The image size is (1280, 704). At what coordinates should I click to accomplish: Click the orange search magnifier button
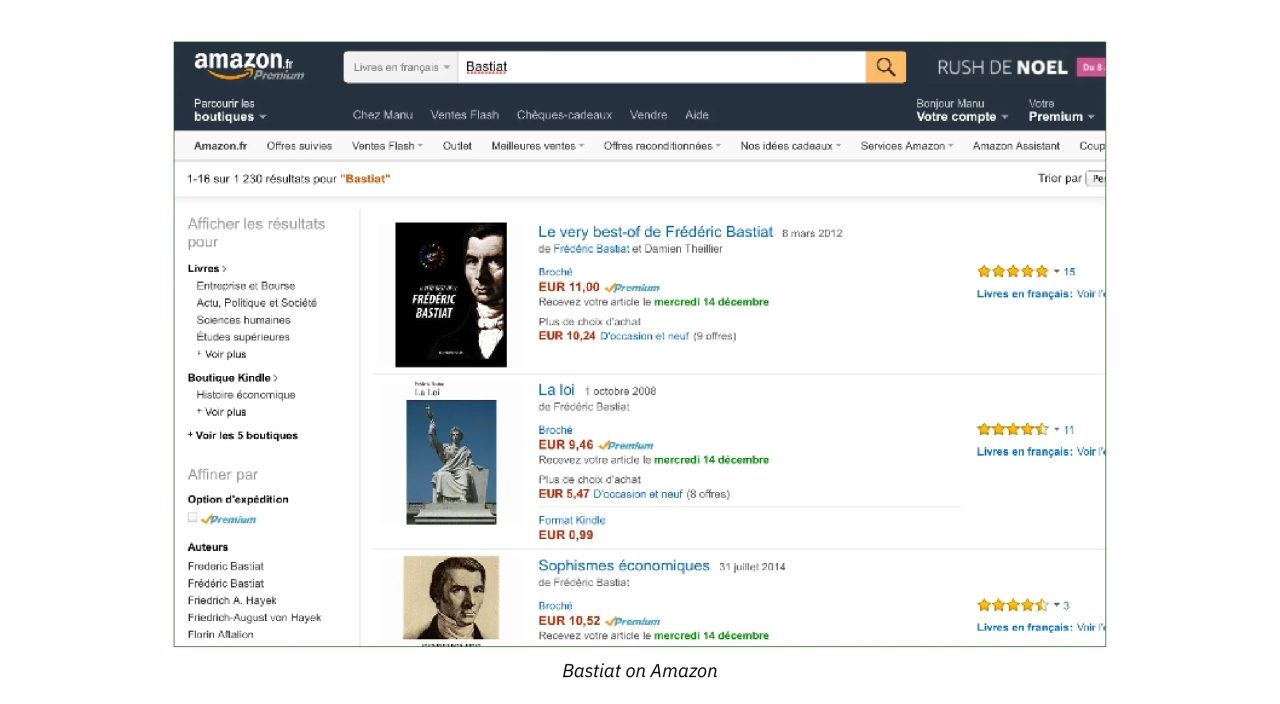(885, 67)
